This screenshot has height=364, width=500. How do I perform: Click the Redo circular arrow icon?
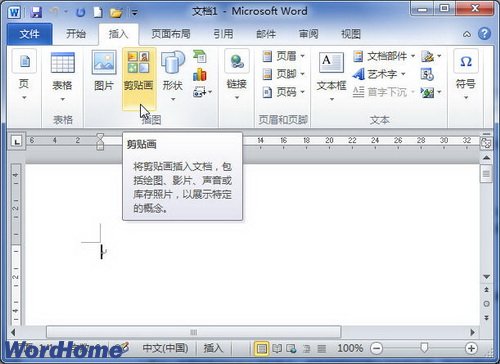coord(80,13)
